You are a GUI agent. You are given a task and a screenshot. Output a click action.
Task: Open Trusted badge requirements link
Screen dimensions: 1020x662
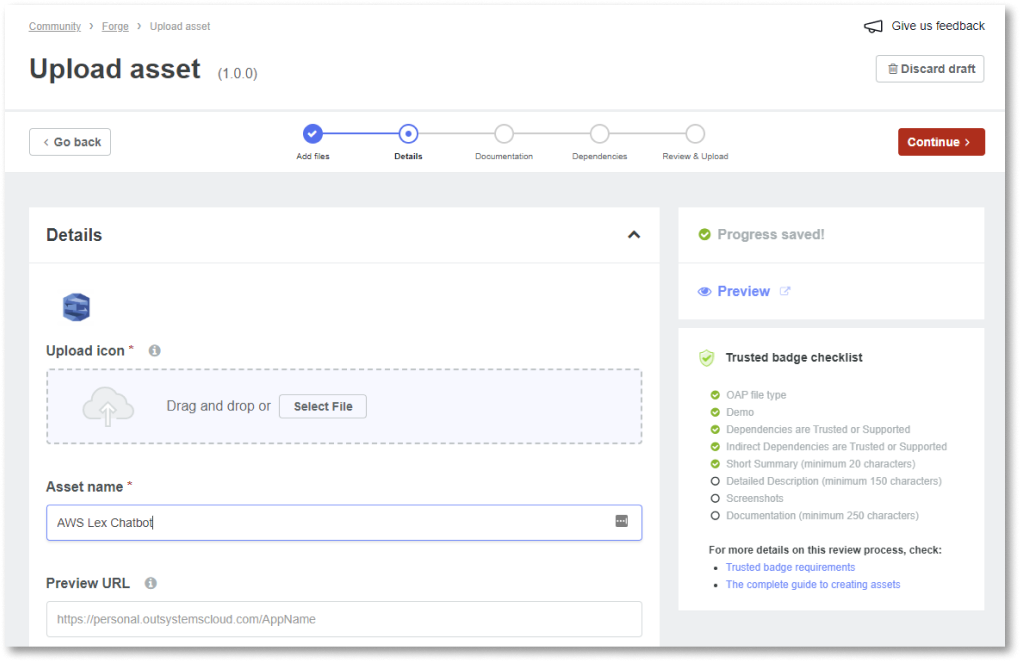pyautogui.click(x=790, y=567)
